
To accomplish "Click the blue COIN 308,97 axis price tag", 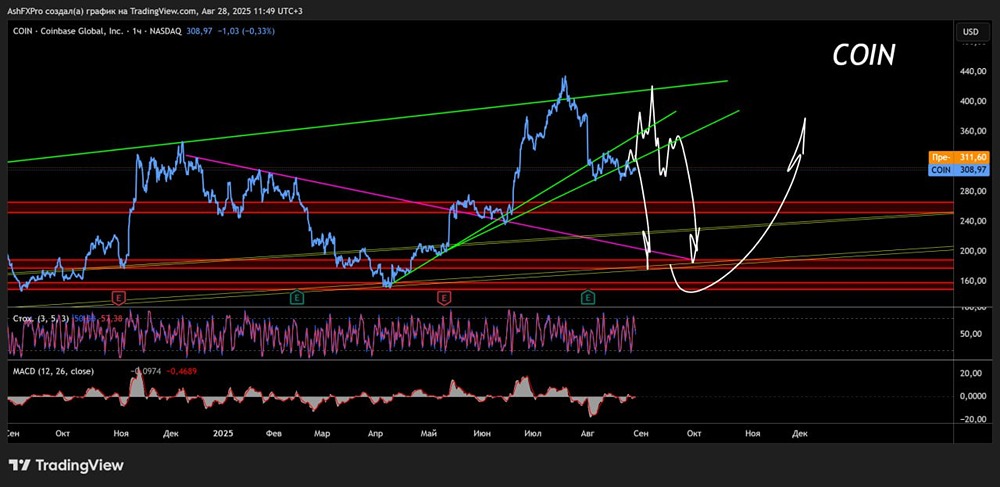I will click(x=958, y=169).
